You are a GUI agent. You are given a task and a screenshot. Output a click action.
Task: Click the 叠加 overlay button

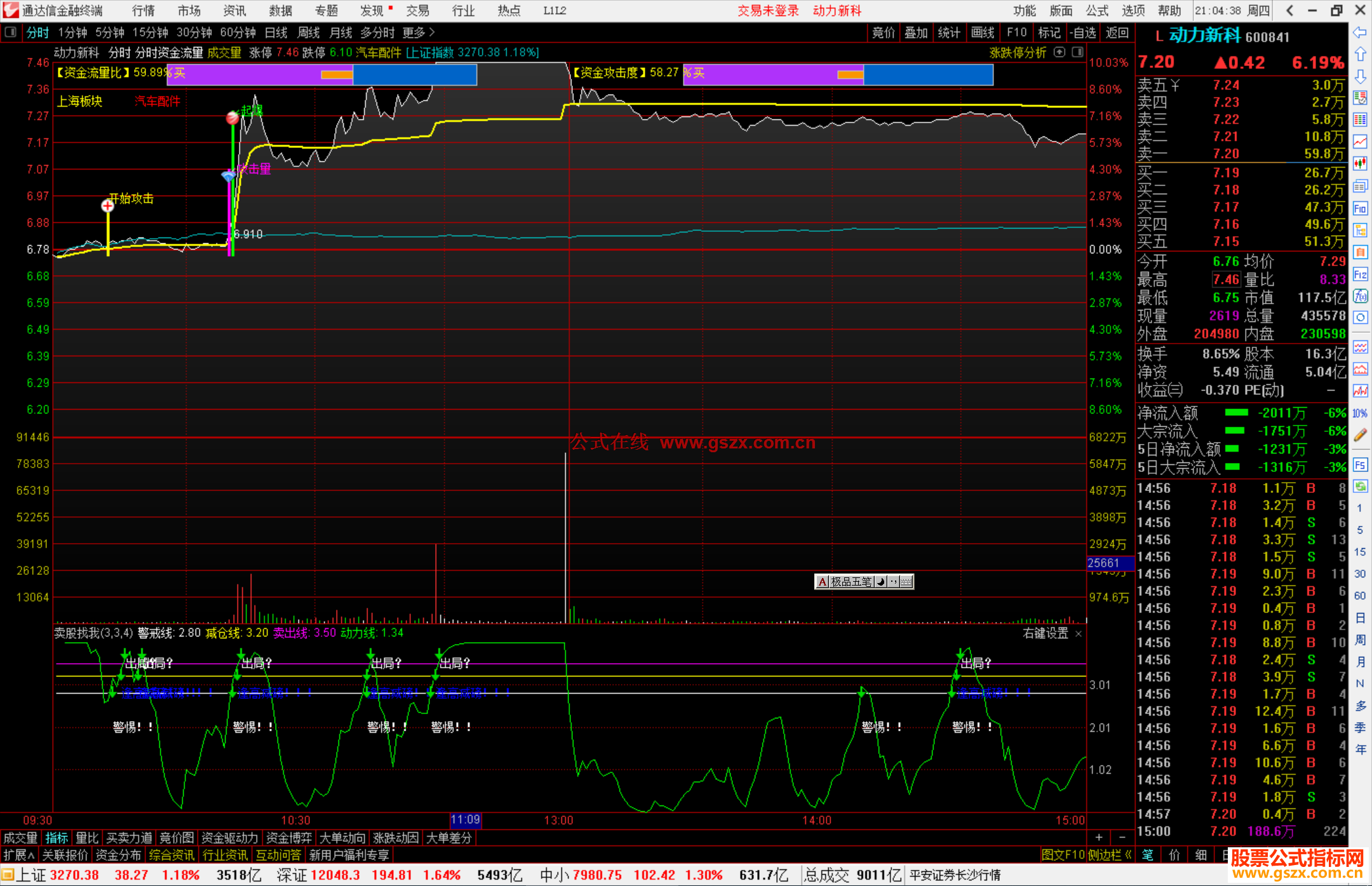tap(915, 32)
